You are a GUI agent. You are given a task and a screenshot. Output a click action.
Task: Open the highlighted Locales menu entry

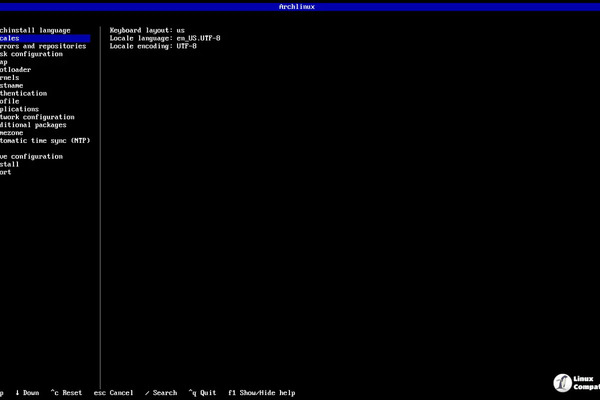45,38
